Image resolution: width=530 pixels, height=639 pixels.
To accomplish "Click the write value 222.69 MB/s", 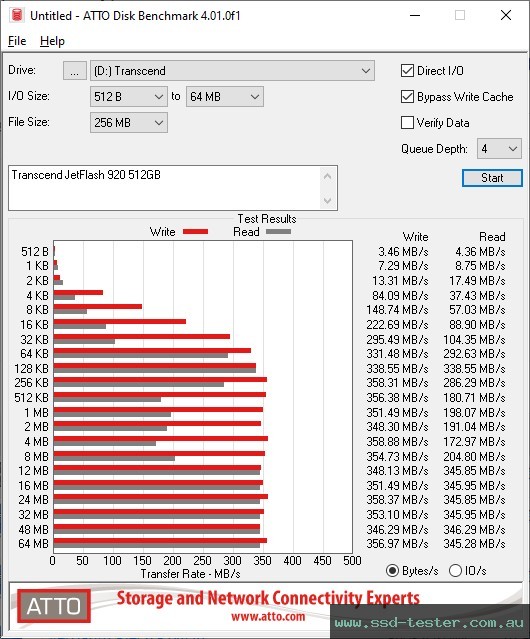I will click(x=397, y=325).
